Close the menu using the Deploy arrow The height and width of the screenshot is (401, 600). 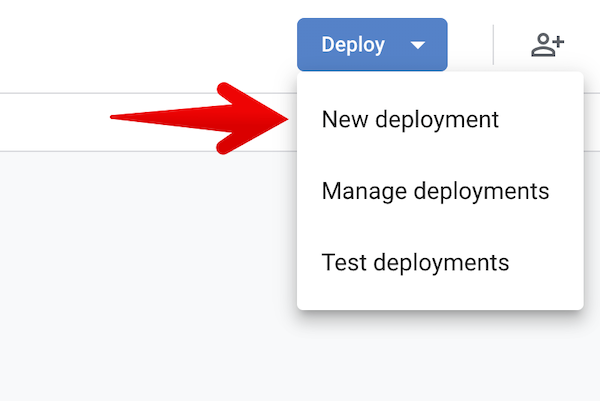point(418,46)
